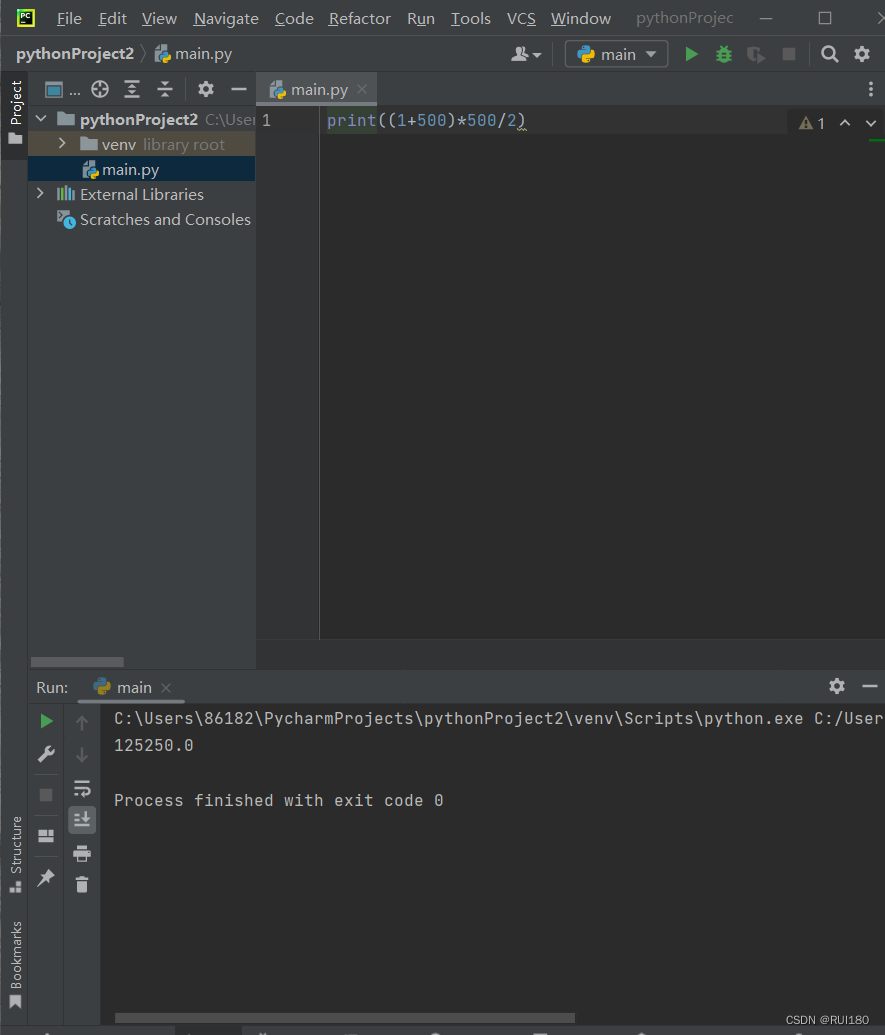Screen dimensions: 885x1035
Task: Rerun main in the Run panel
Action: coord(46,721)
